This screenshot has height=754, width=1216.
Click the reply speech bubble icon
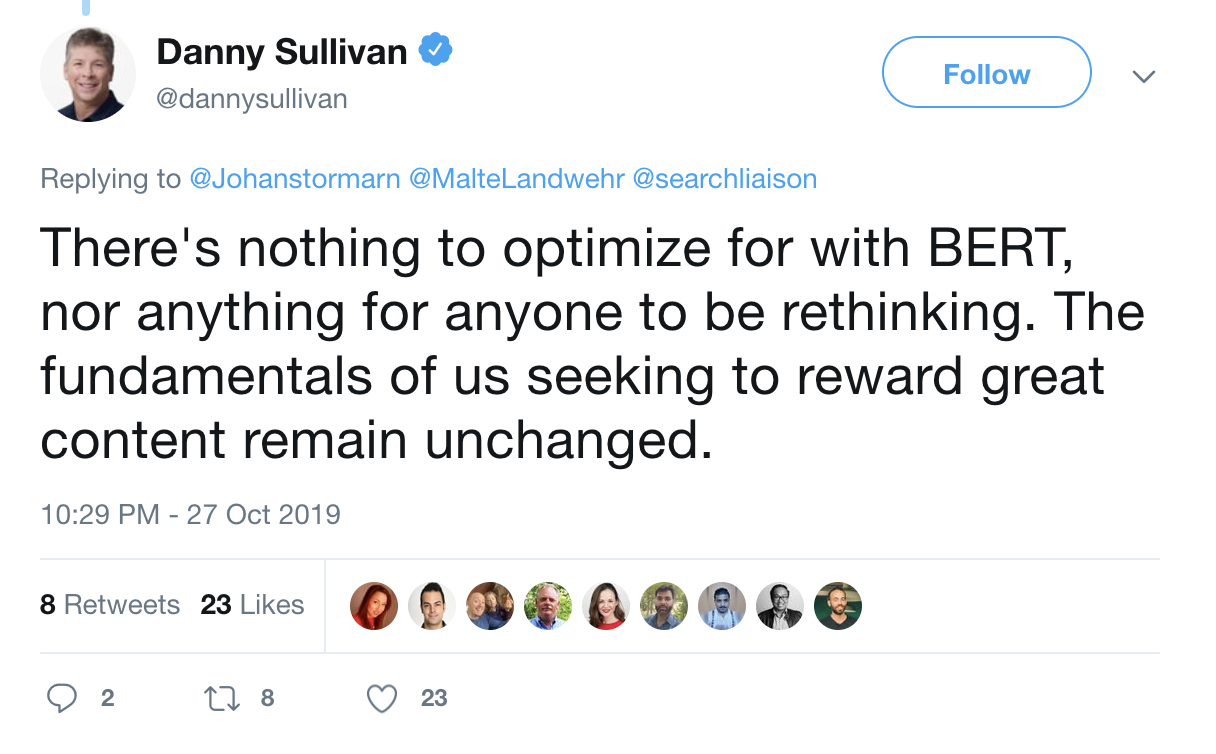click(62, 698)
